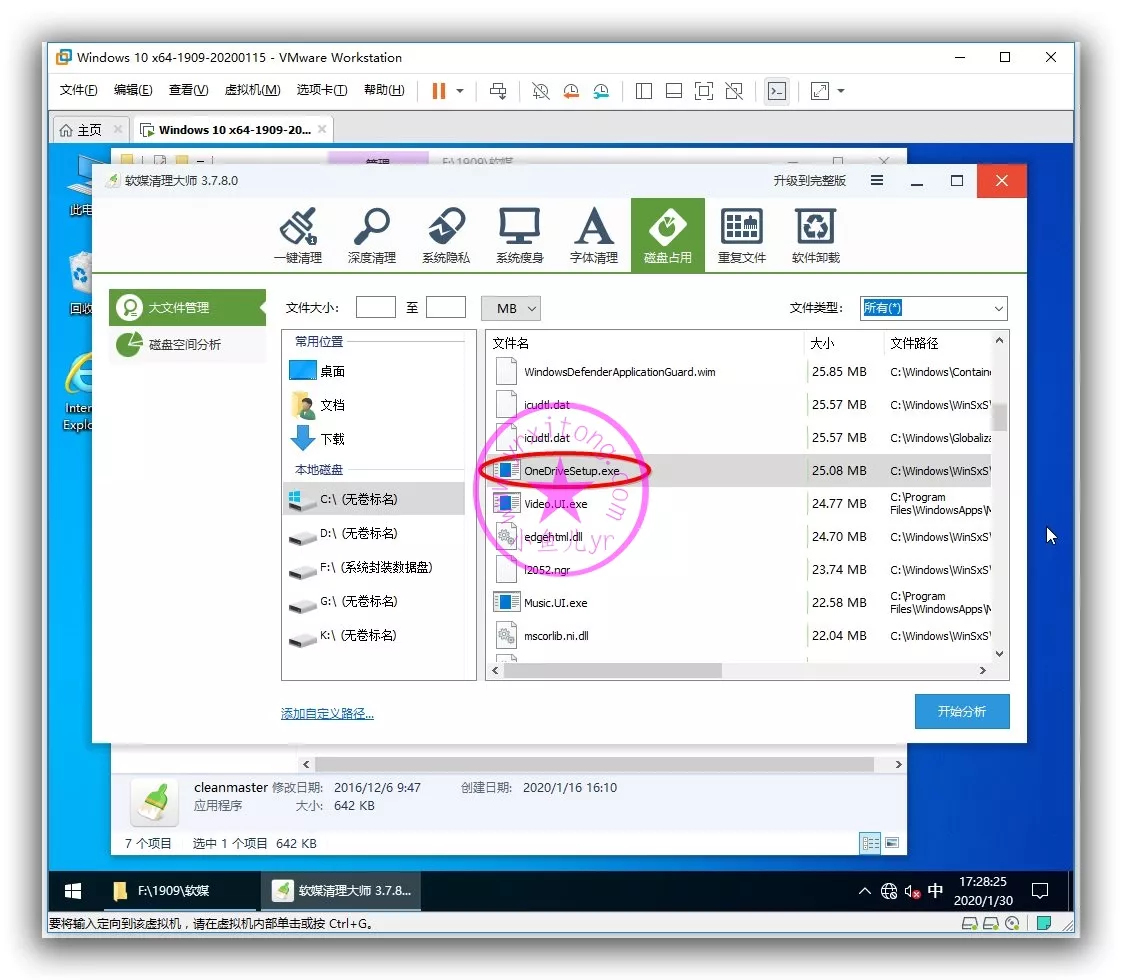Open 重复文件 duplicate files tool
This screenshot has width=1122, height=980.
tap(741, 236)
